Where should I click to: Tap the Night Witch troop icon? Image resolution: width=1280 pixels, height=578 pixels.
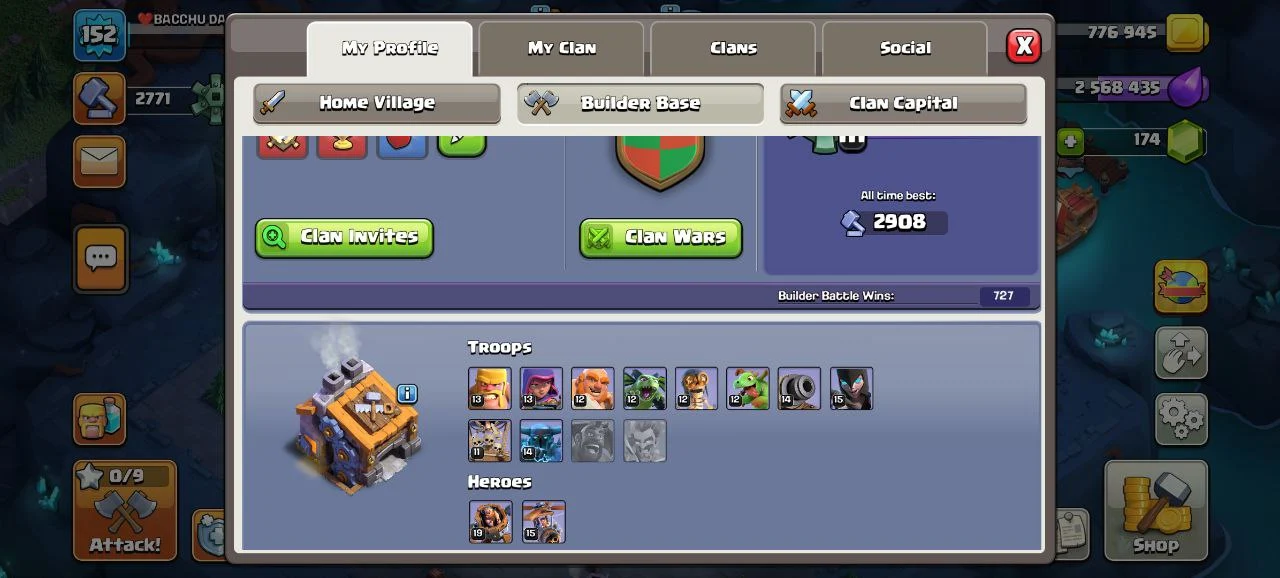click(x=851, y=388)
